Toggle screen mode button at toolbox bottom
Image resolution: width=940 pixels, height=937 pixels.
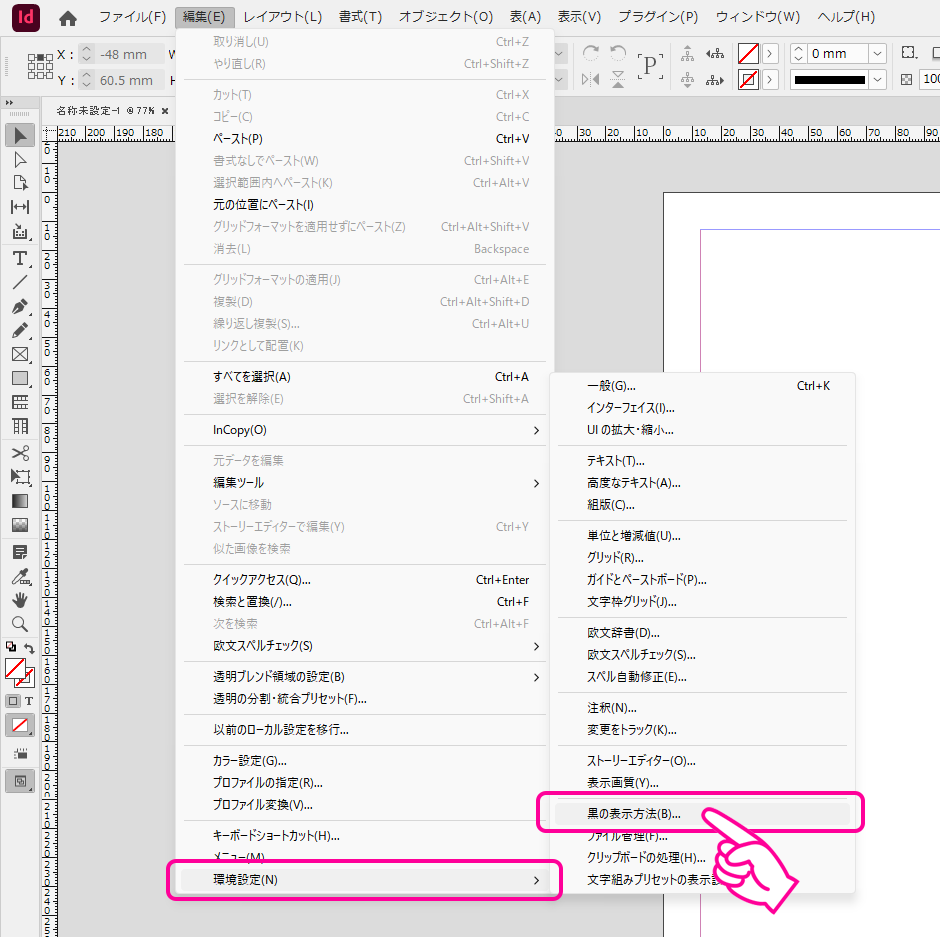point(20,781)
